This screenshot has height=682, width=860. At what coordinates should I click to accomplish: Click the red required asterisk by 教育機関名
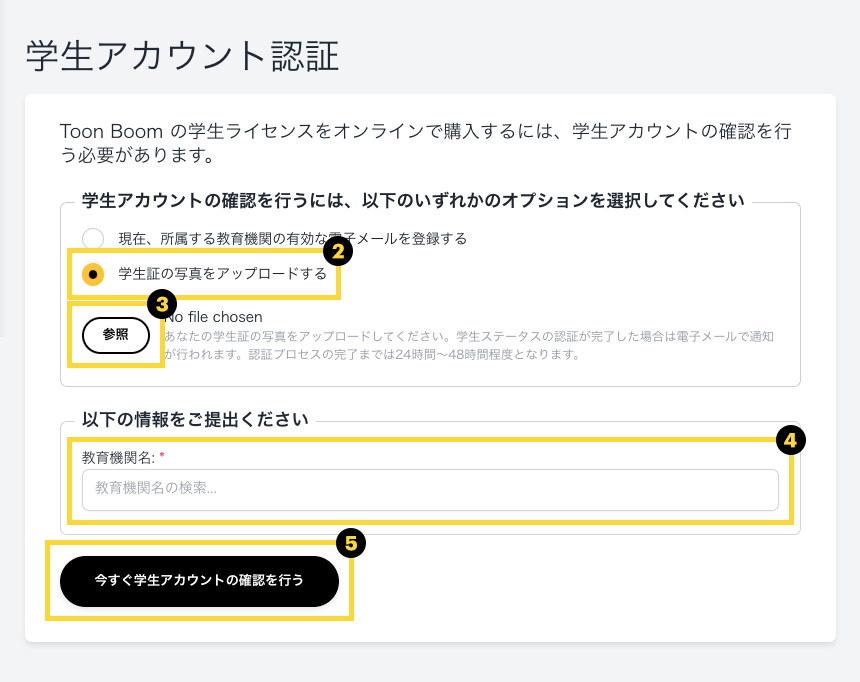(162, 457)
